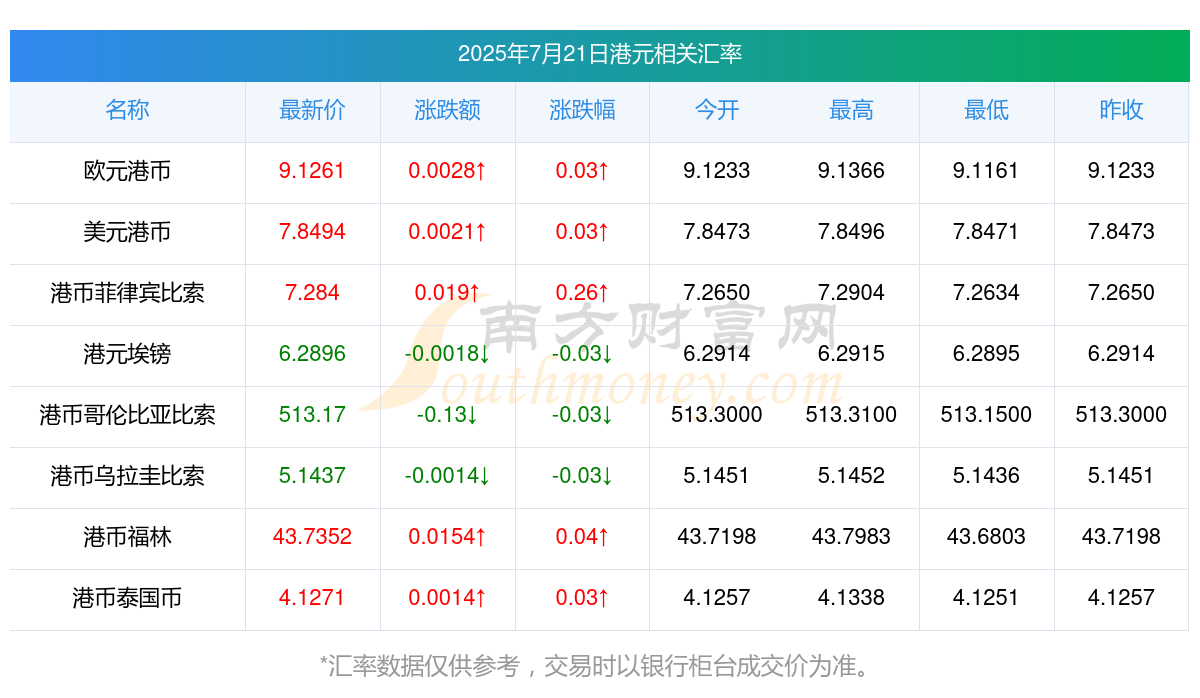Click change amount 0.0028↑
Screen dimensions: 1200x698
(447, 171)
